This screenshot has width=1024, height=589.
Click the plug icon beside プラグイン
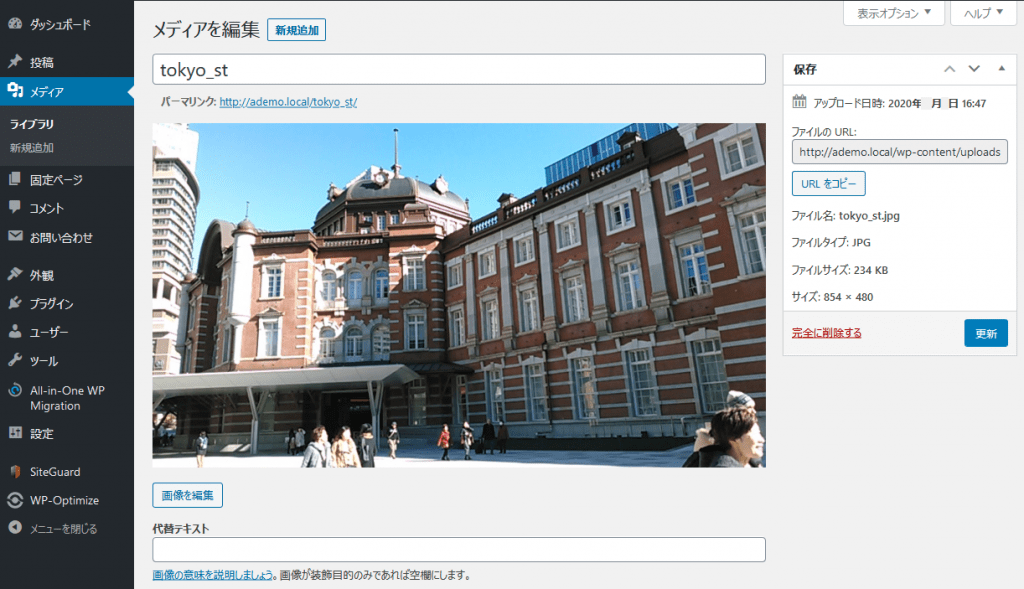(x=15, y=303)
